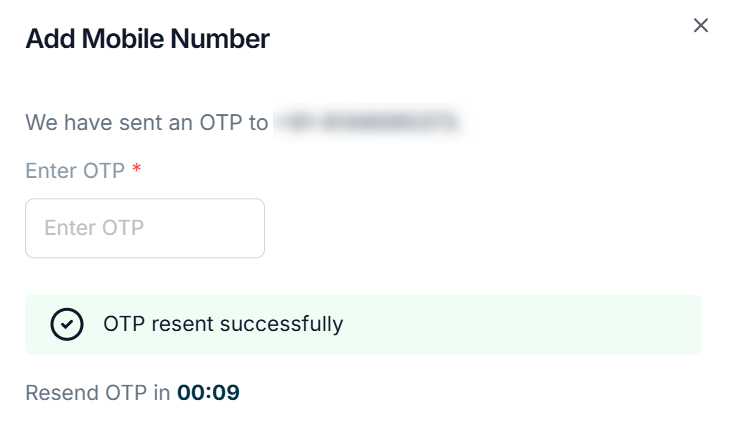Viewport: 733px width, 436px height.
Task: Click the 00:09 countdown timer
Action: [208, 392]
